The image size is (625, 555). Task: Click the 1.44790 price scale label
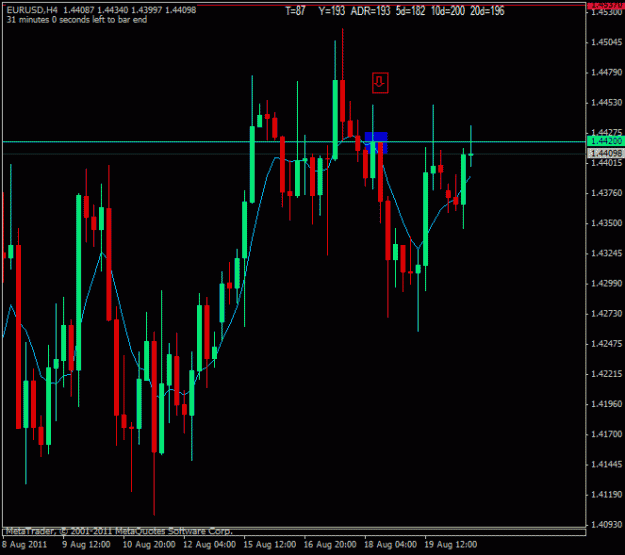pos(606,73)
